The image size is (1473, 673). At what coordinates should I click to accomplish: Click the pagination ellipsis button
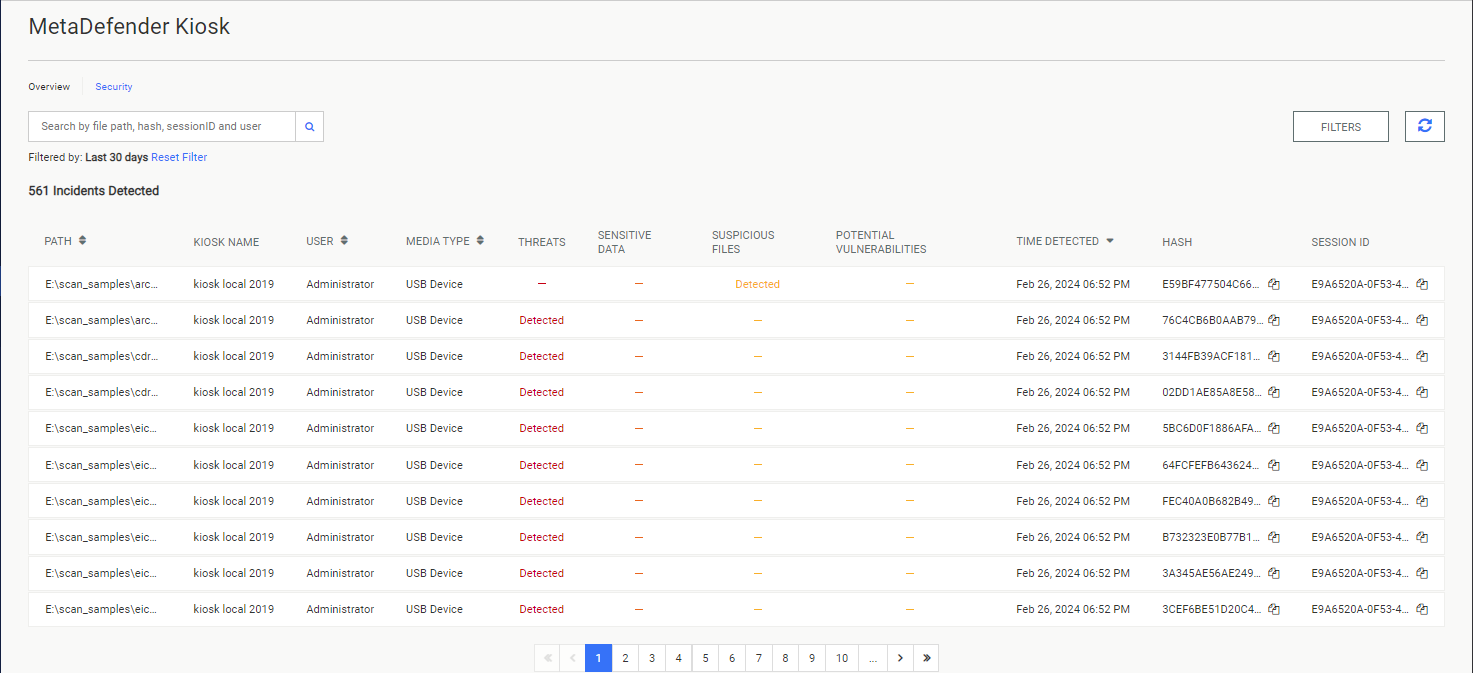873,658
